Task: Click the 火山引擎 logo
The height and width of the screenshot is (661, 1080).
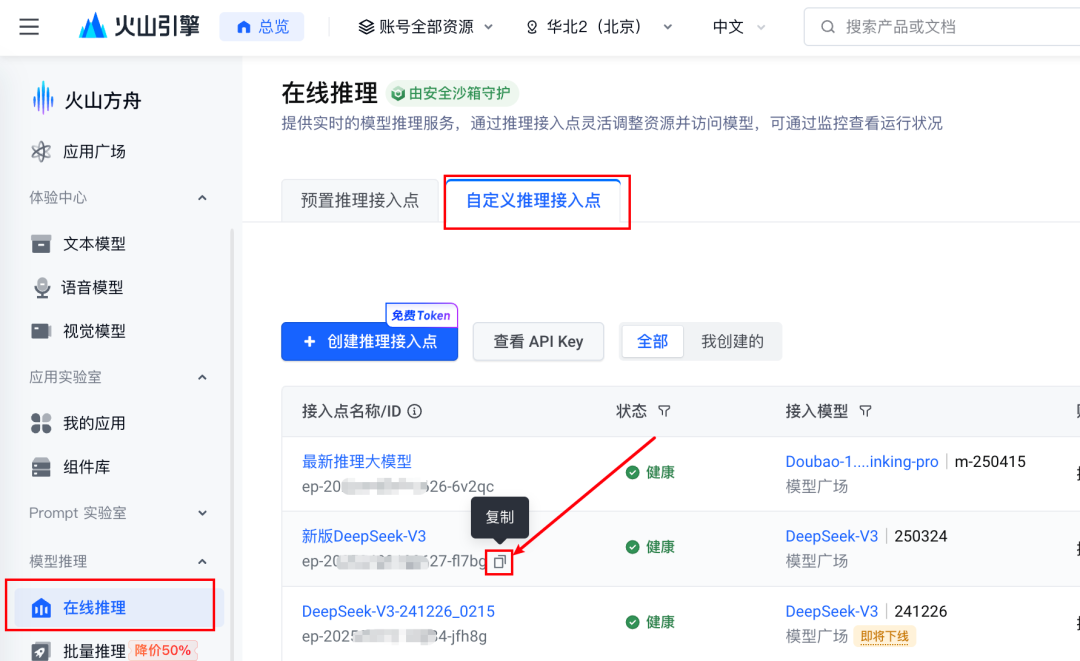Action: coord(139,26)
